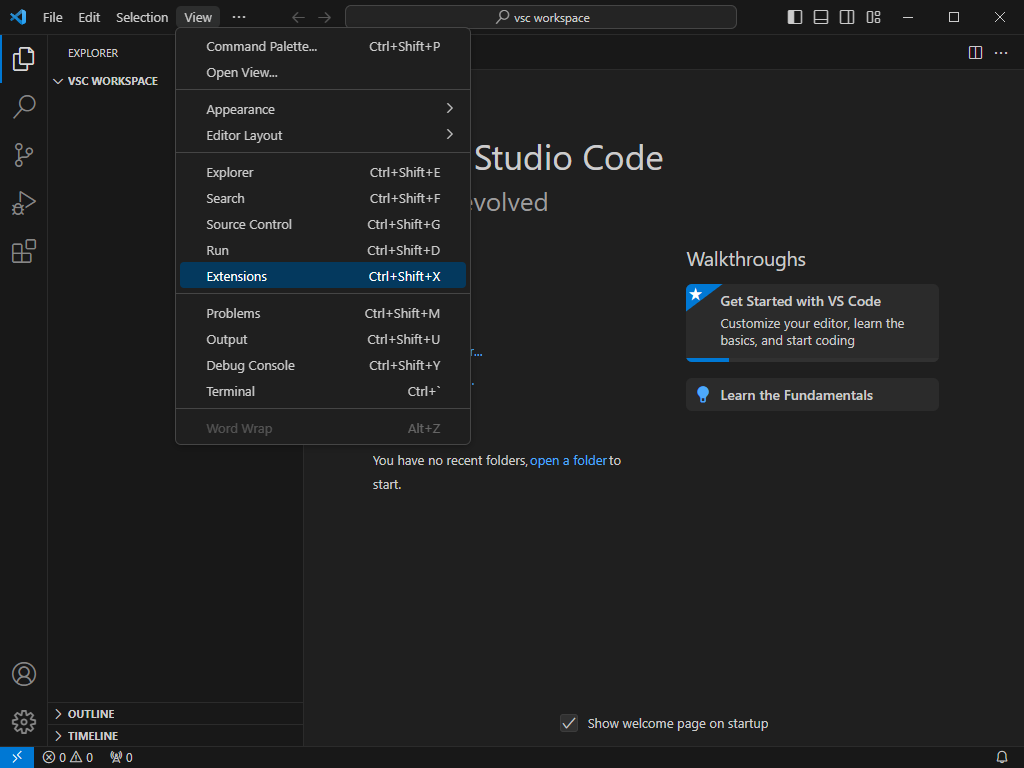Click the star badge on Get Started
The height and width of the screenshot is (768, 1024).
696,294
